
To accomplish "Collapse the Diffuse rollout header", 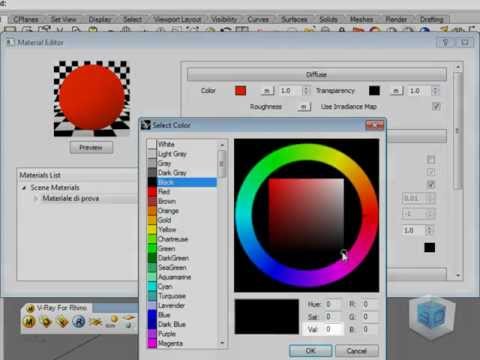I will (316, 75).
